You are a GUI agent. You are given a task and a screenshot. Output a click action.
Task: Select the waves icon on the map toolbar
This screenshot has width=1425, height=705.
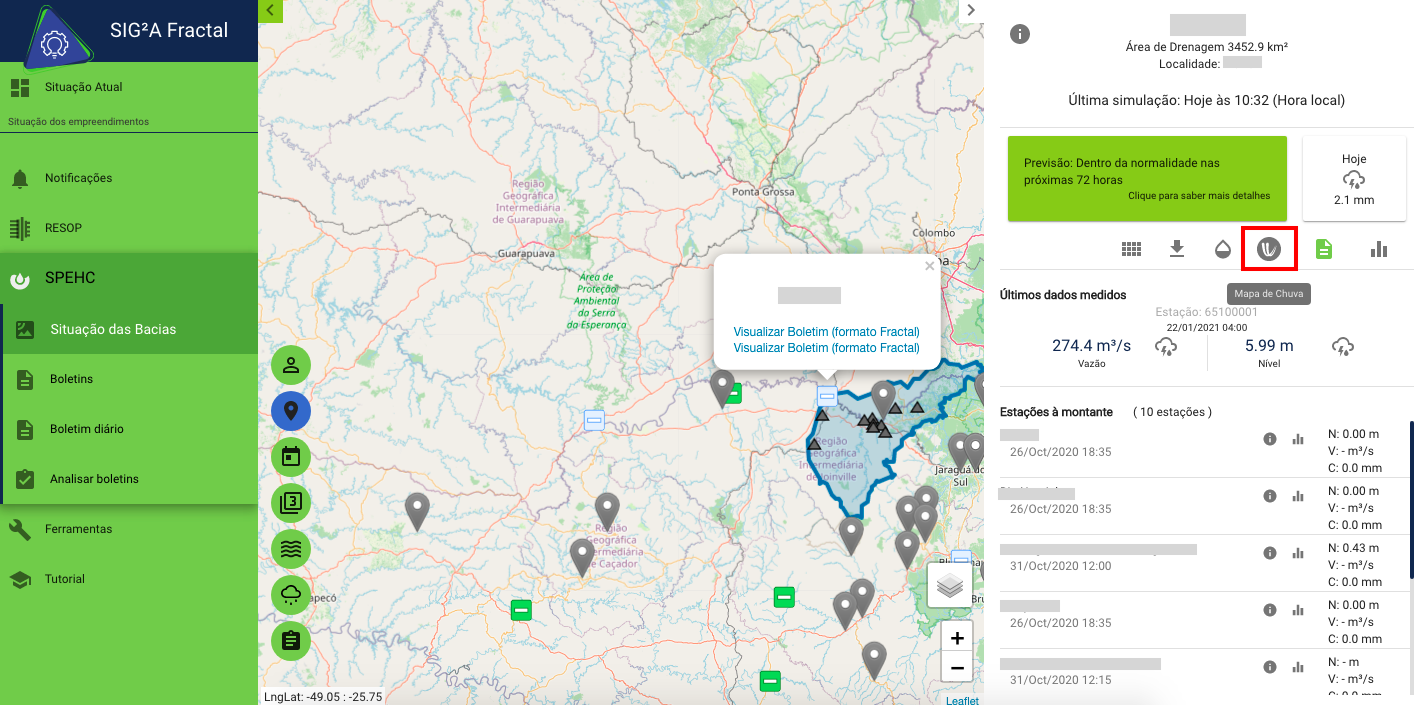coord(291,548)
